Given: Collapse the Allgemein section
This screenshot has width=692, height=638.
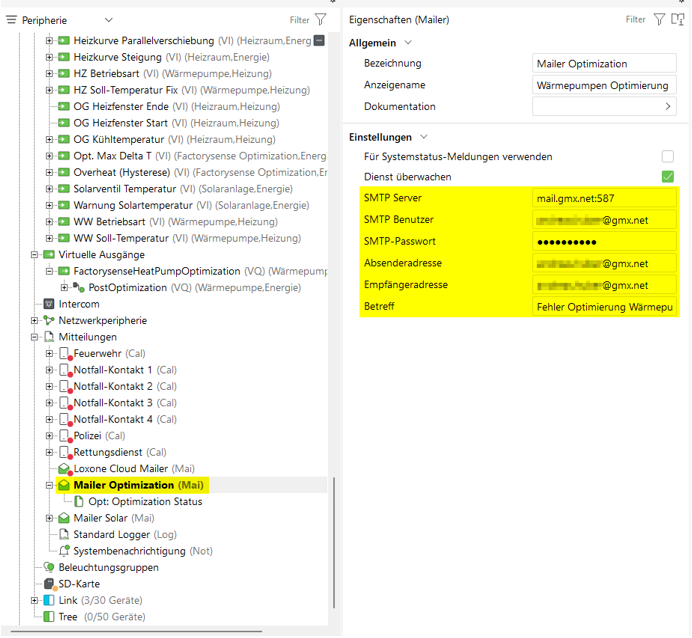Looking at the screenshot, I should [x=408, y=43].
